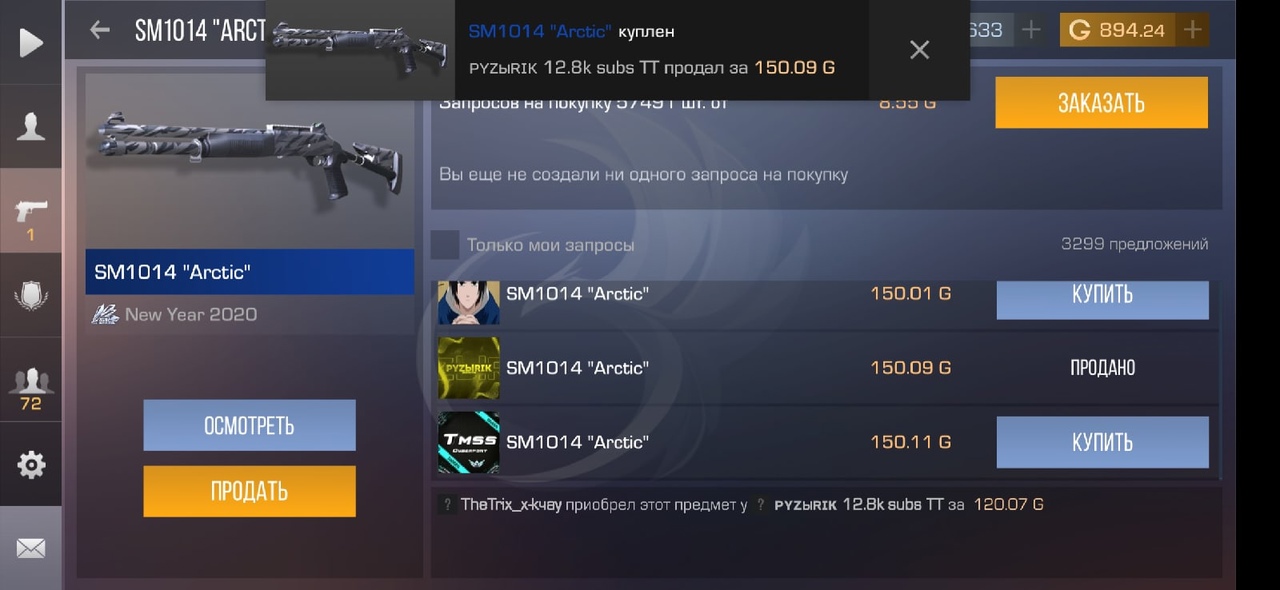Add gold via plus next to 894.24

pos(1192,30)
